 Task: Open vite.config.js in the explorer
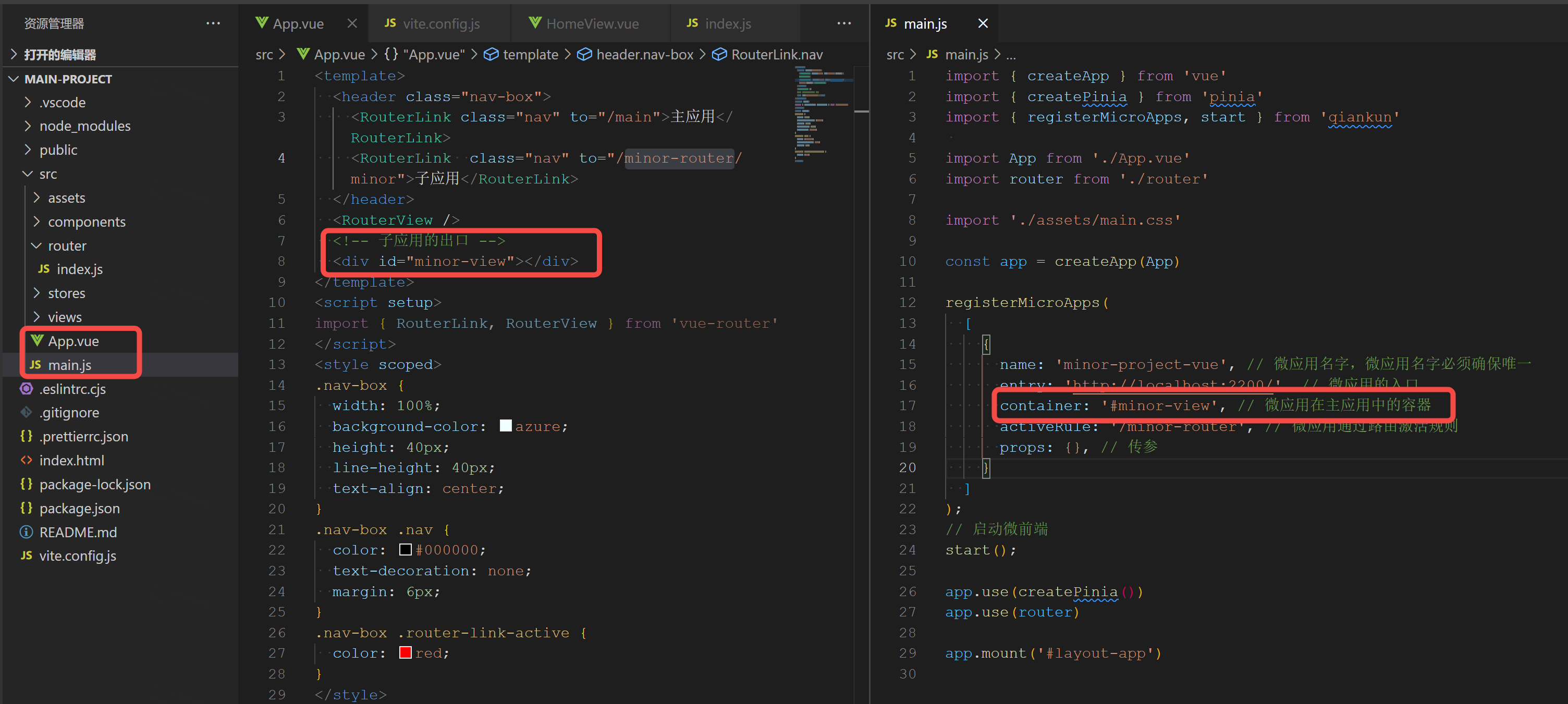point(120,555)
